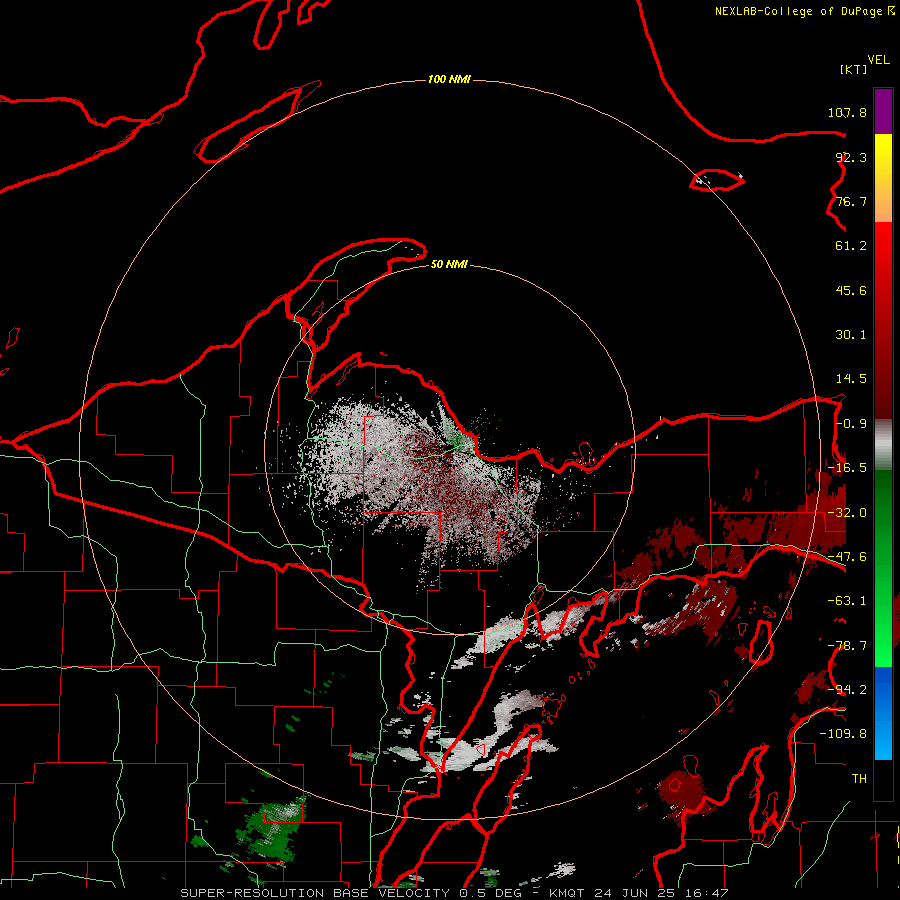Select the 92.3 scale value

click(x=851, y=157)
